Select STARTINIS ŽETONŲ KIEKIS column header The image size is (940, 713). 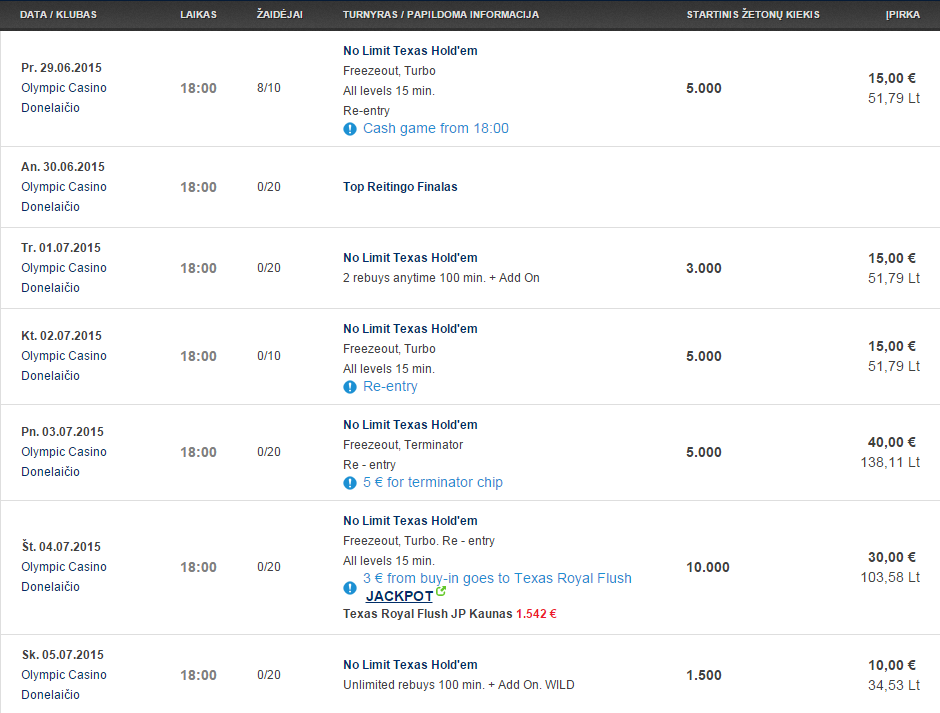pyautogui.click(x=753, y=14)
